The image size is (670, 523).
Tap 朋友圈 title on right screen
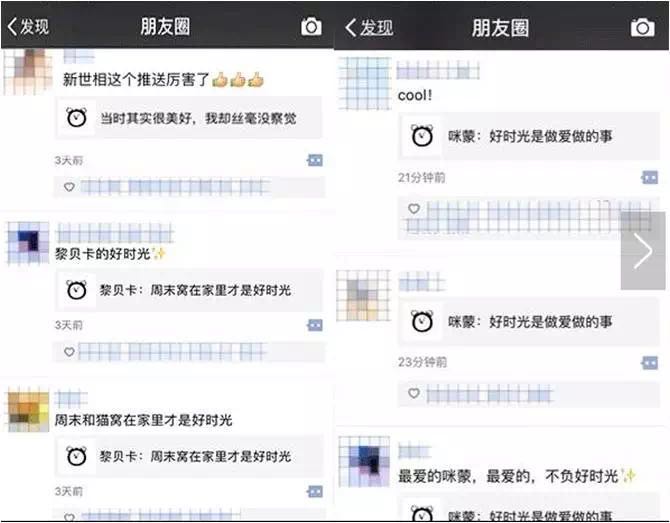tap(500, 28)
